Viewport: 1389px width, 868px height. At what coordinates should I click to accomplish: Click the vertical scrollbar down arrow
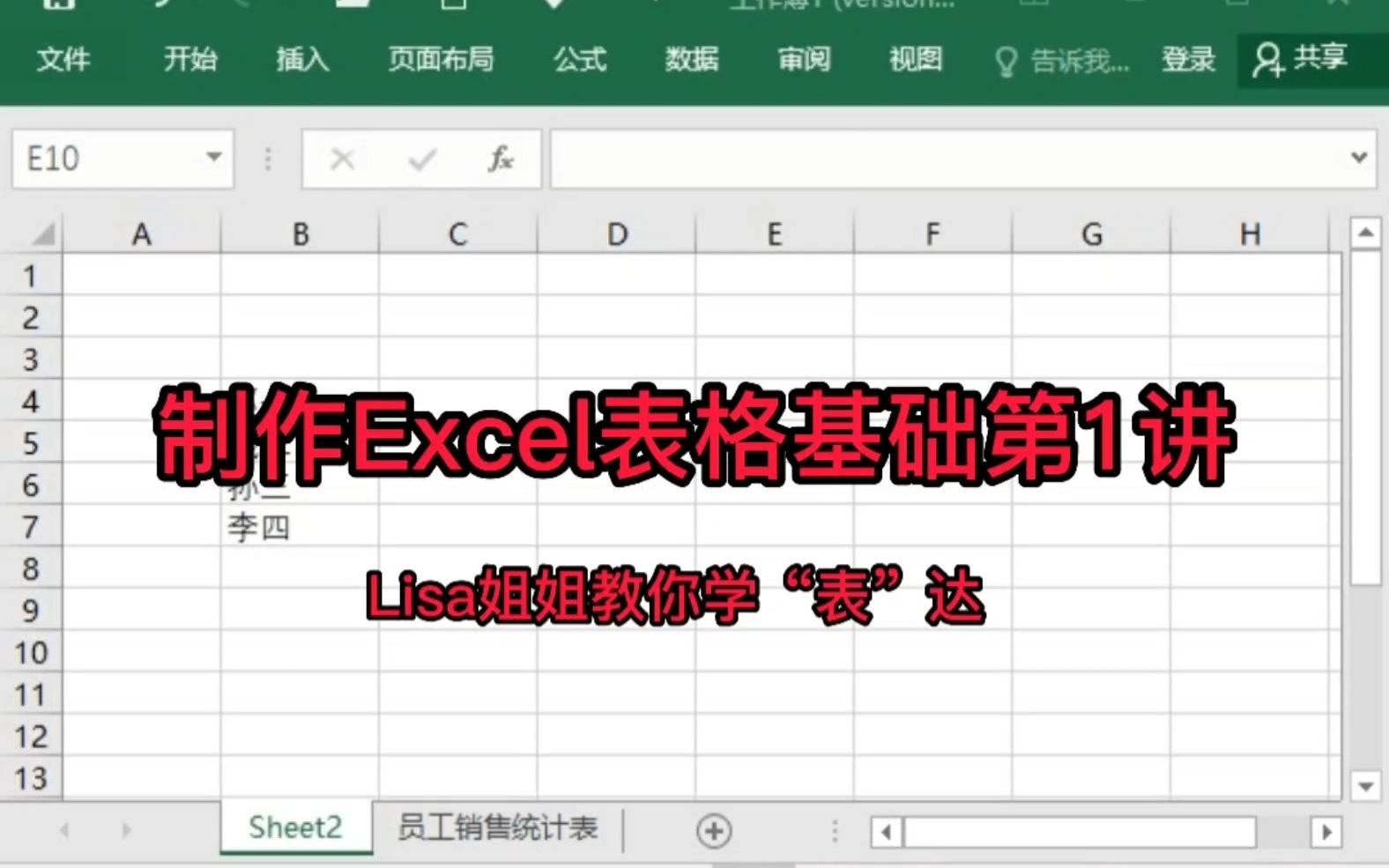tap(1365, 785)
